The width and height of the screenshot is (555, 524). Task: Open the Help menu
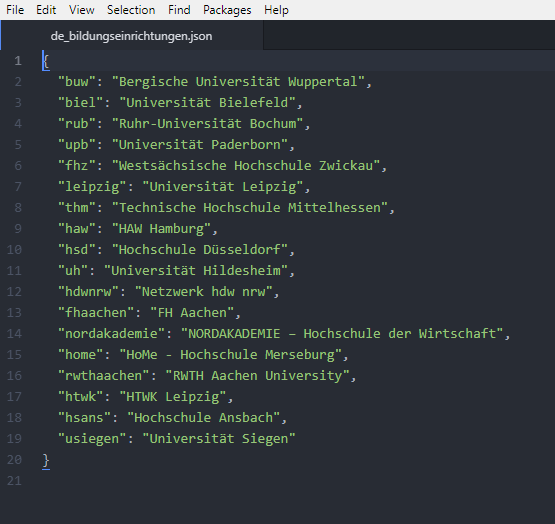(x=276, y=10)
